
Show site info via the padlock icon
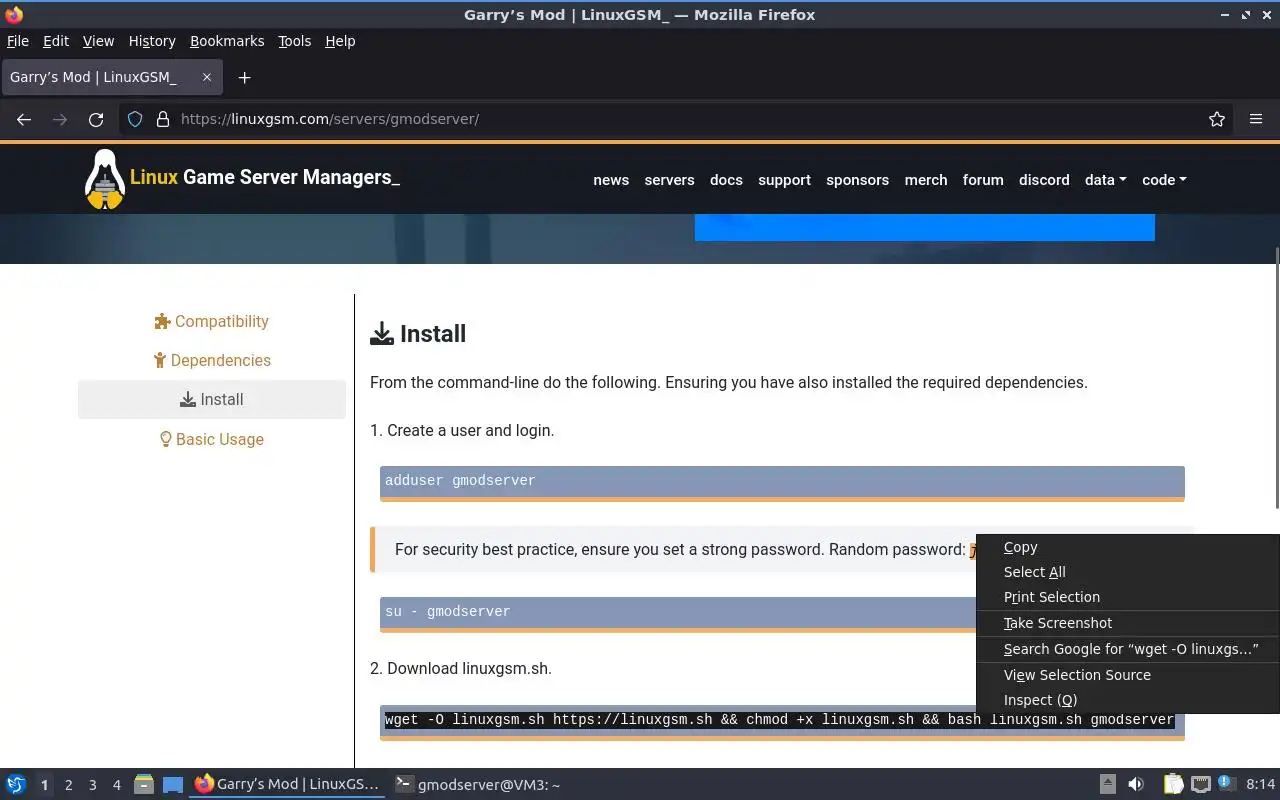tap(163, 119)
